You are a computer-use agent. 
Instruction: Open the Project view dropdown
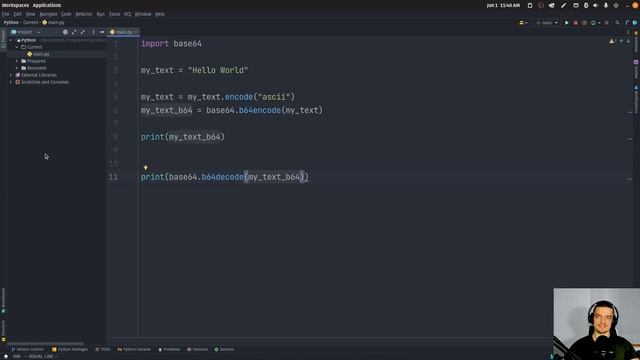(26, 32)
